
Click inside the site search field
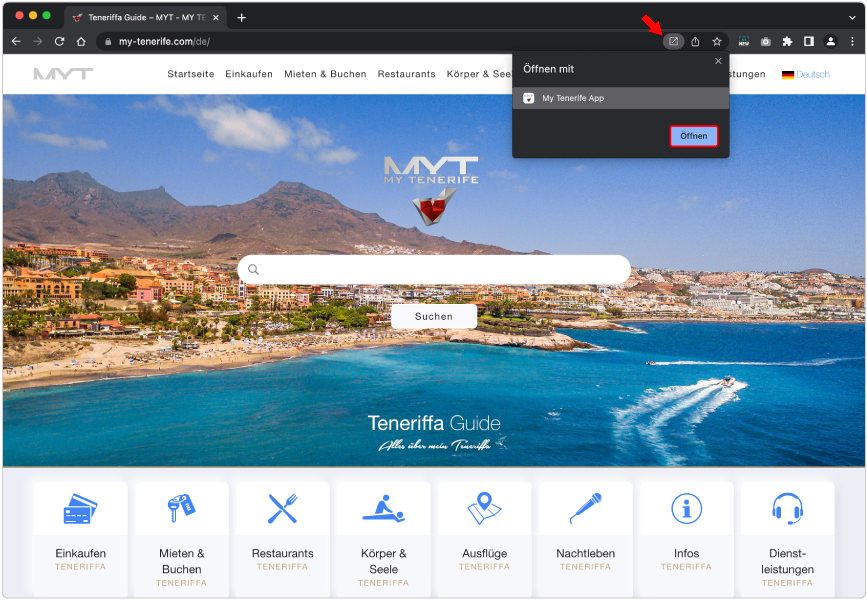pyautogui.click(x=434, y=269)
